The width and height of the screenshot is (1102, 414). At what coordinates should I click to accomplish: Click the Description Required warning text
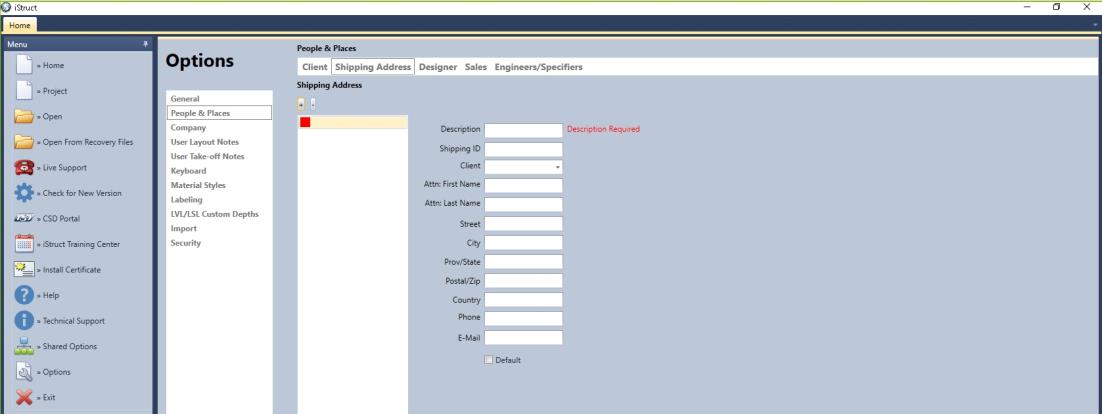tap(604, 129)
